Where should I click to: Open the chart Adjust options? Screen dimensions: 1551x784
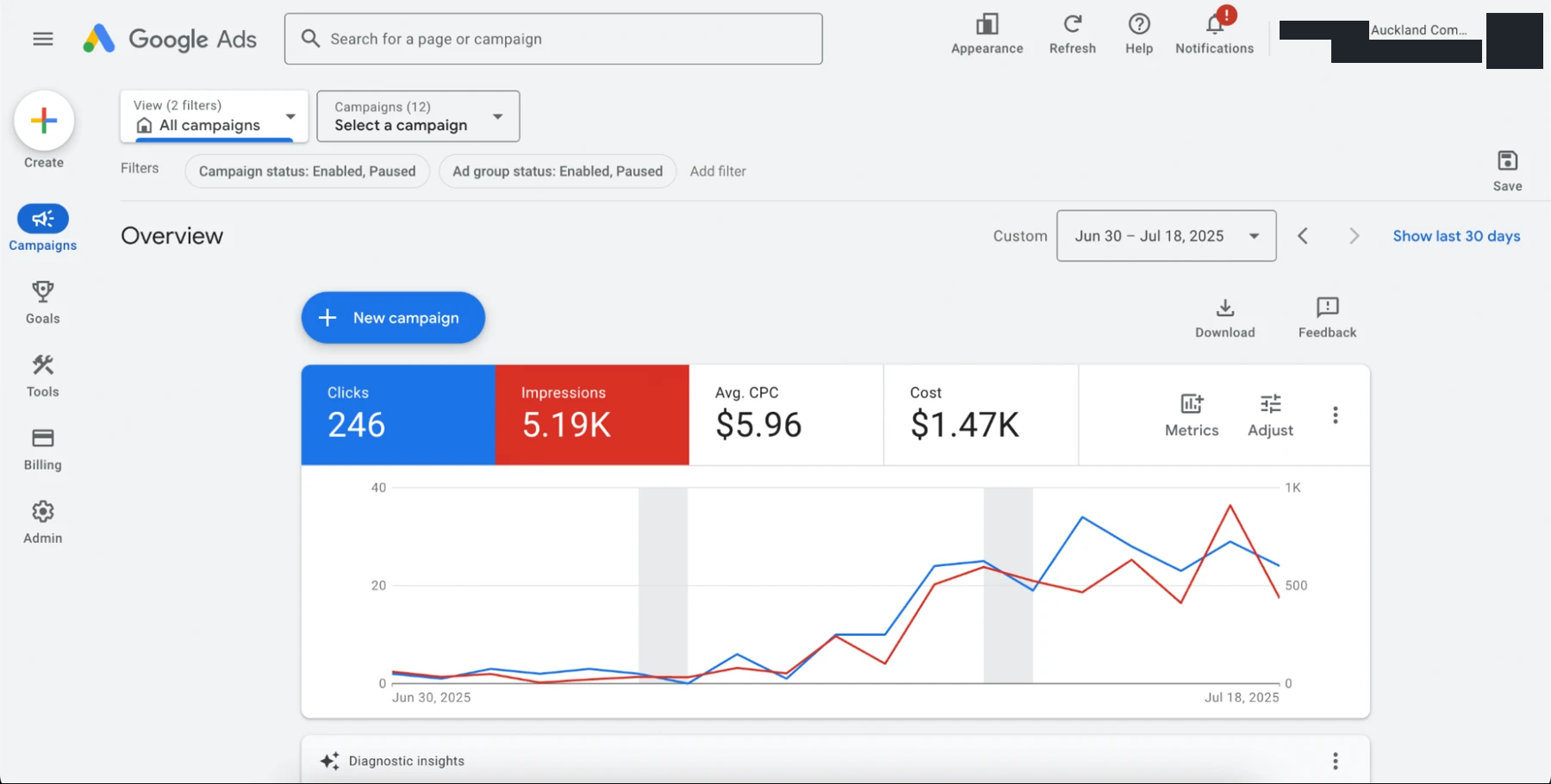pos(1270,415)
